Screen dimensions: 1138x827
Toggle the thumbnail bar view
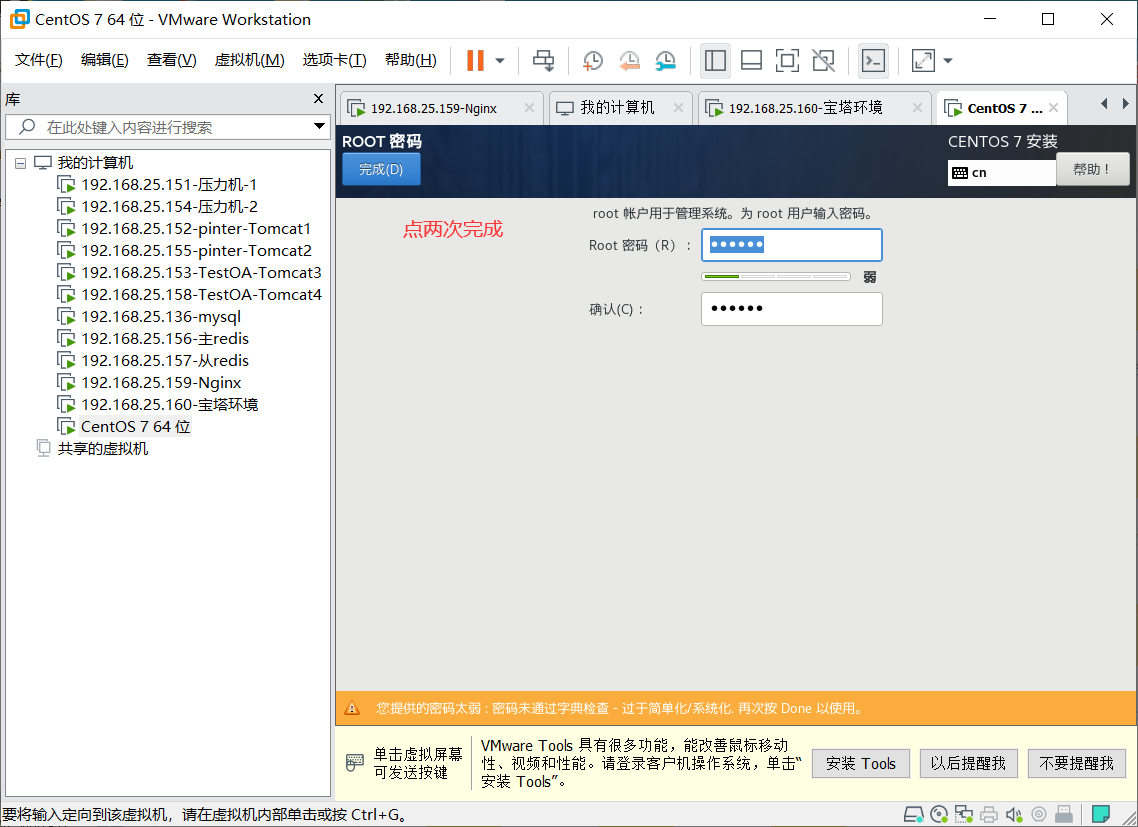pos(751,61)
